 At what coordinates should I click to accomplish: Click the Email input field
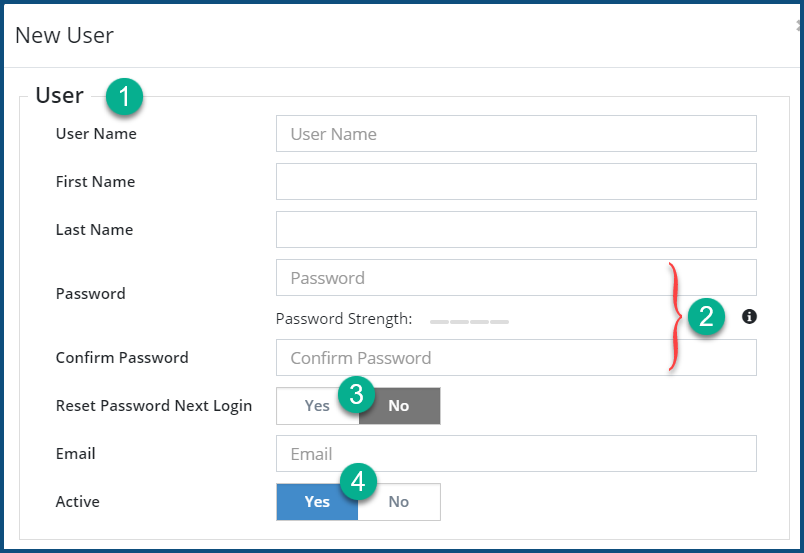click(516, 454)
